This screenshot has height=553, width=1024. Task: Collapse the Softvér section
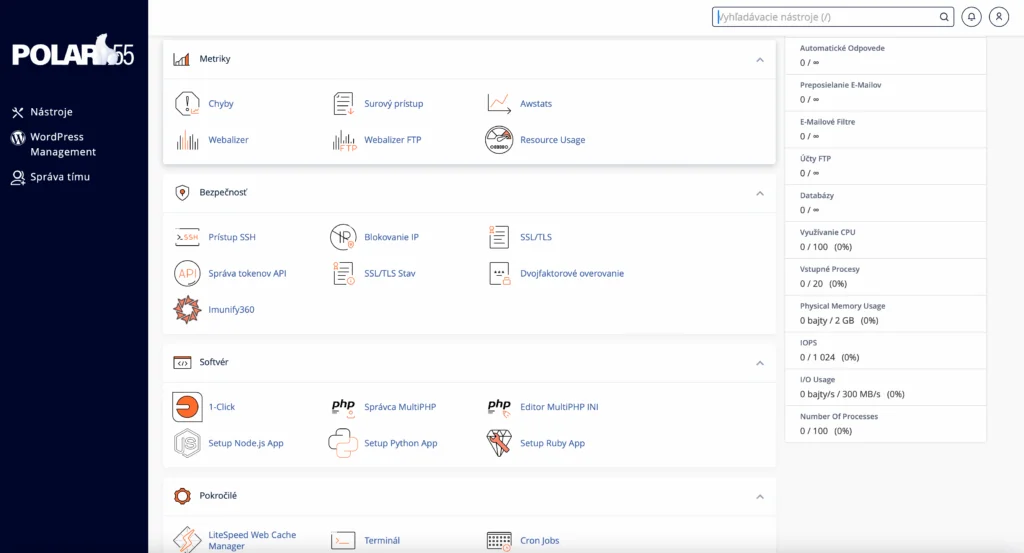click(x=760, y=363)
